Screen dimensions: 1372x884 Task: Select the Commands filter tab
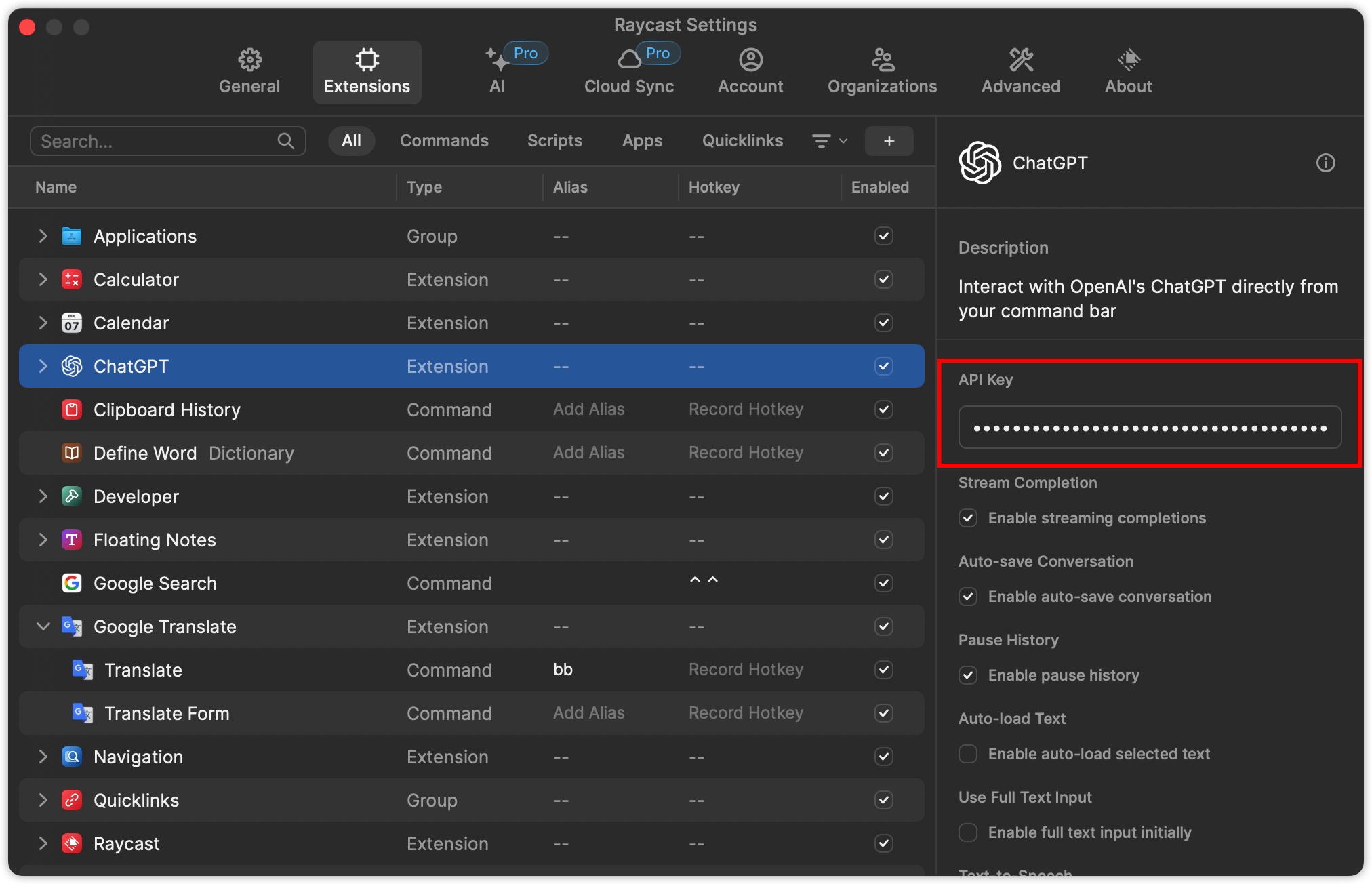[444, 141]
